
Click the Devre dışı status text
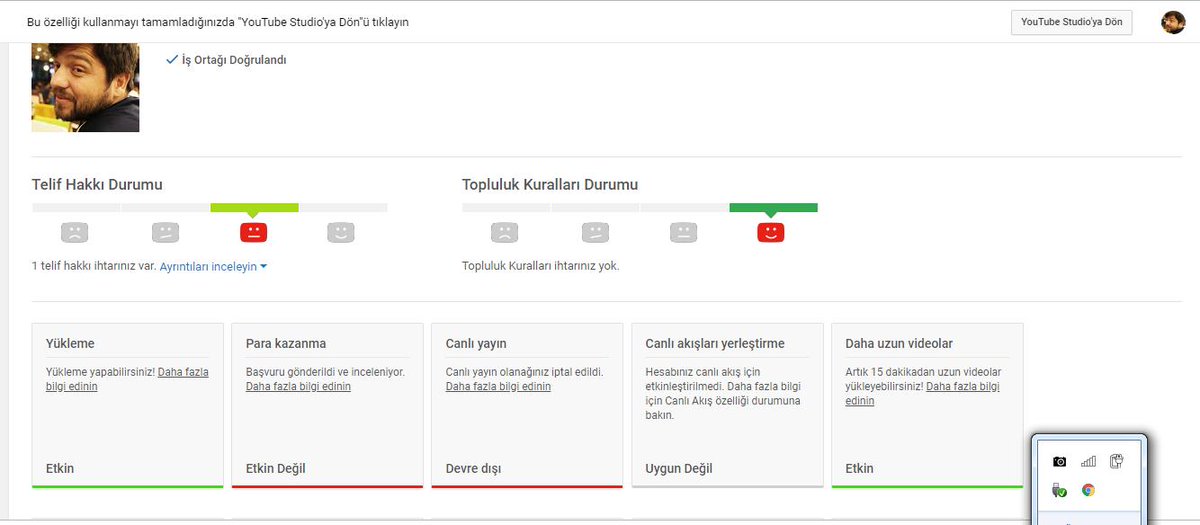pos(474,468)
